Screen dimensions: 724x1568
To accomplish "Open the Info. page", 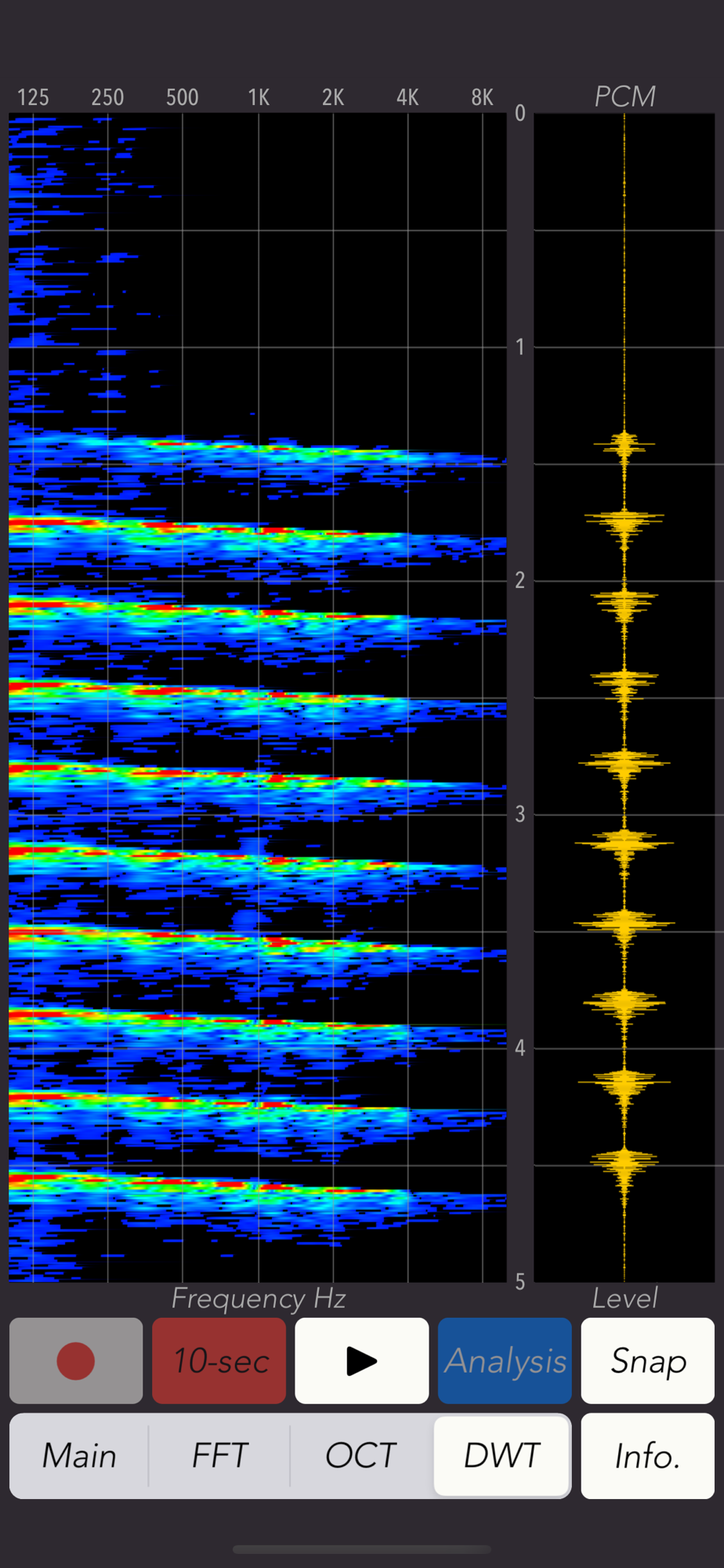I will point(648,1456).
